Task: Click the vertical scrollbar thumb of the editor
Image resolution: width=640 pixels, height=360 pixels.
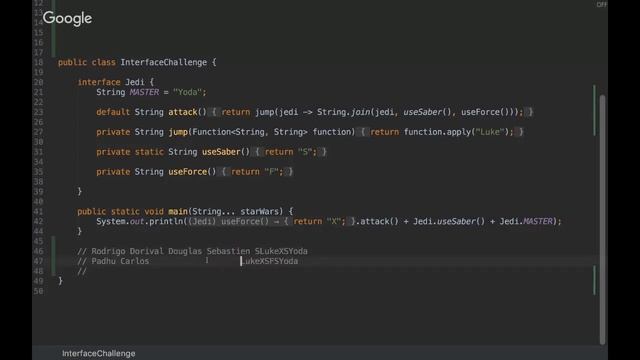Action: (x=602, y=220)
